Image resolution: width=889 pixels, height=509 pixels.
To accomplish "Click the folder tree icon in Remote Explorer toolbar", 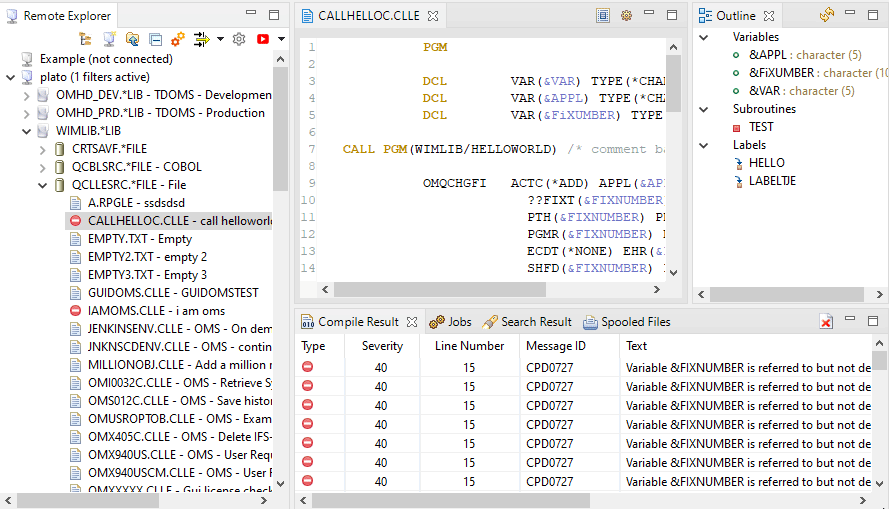I will (86, 39).
